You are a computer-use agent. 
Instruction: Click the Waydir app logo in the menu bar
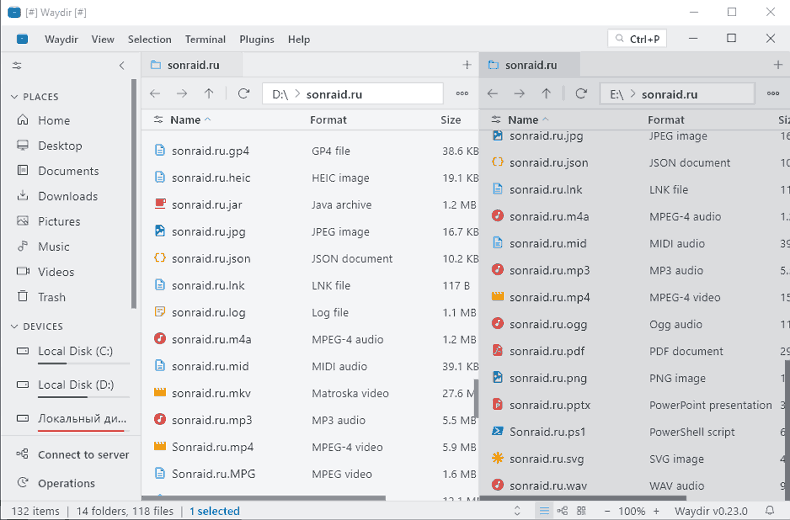(22, 39)
